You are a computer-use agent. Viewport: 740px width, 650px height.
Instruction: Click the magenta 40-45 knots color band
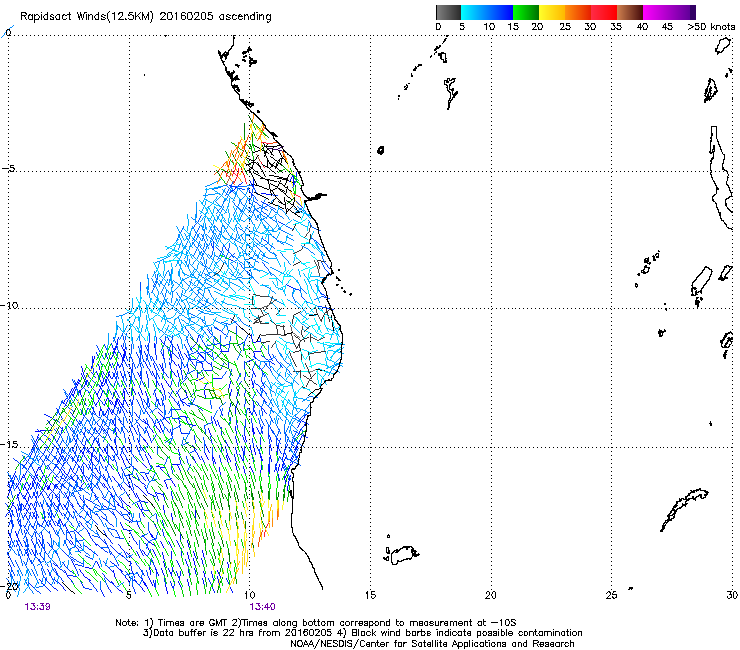coord(656,12)
